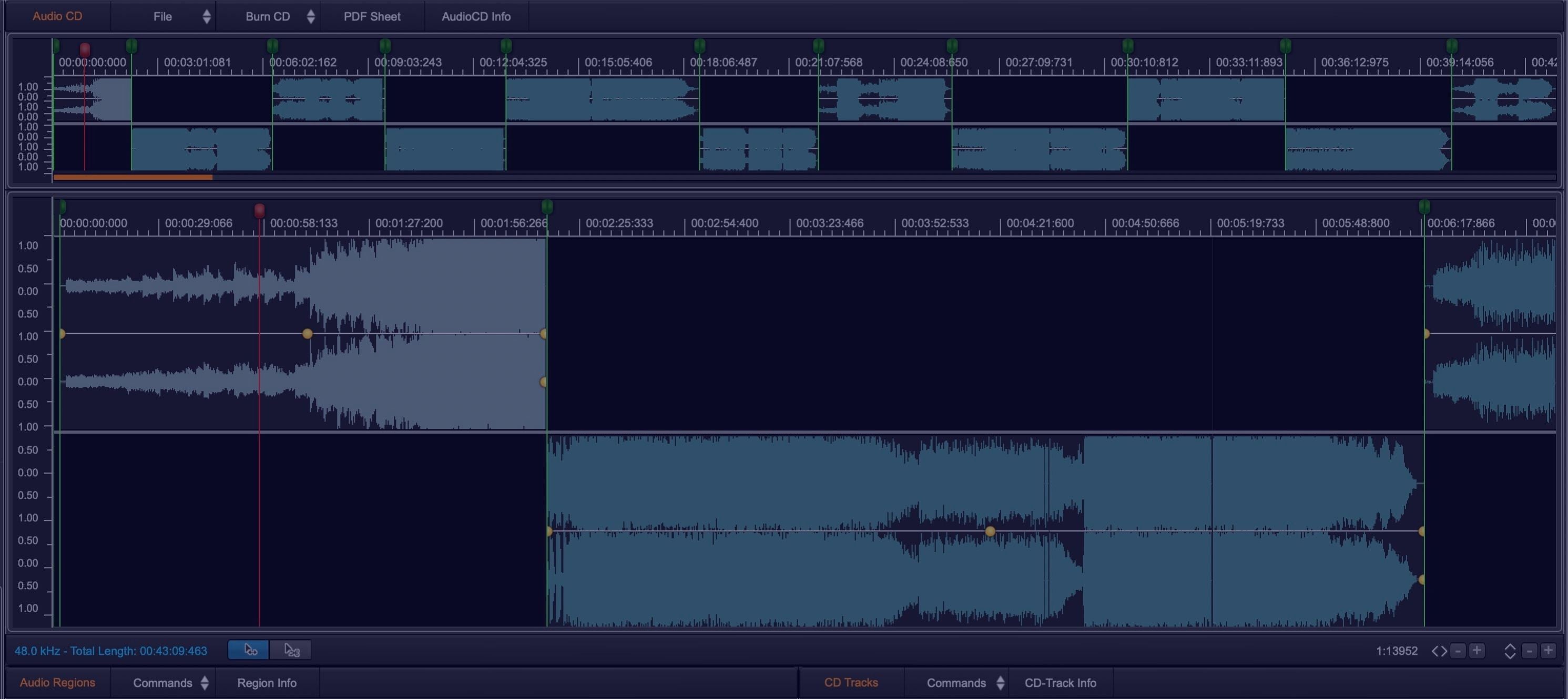Image resolution: width=1568 pixels, height=699 pixels.
Task: Click vertical zoom out minus button
Action: tap(1530, 651)
